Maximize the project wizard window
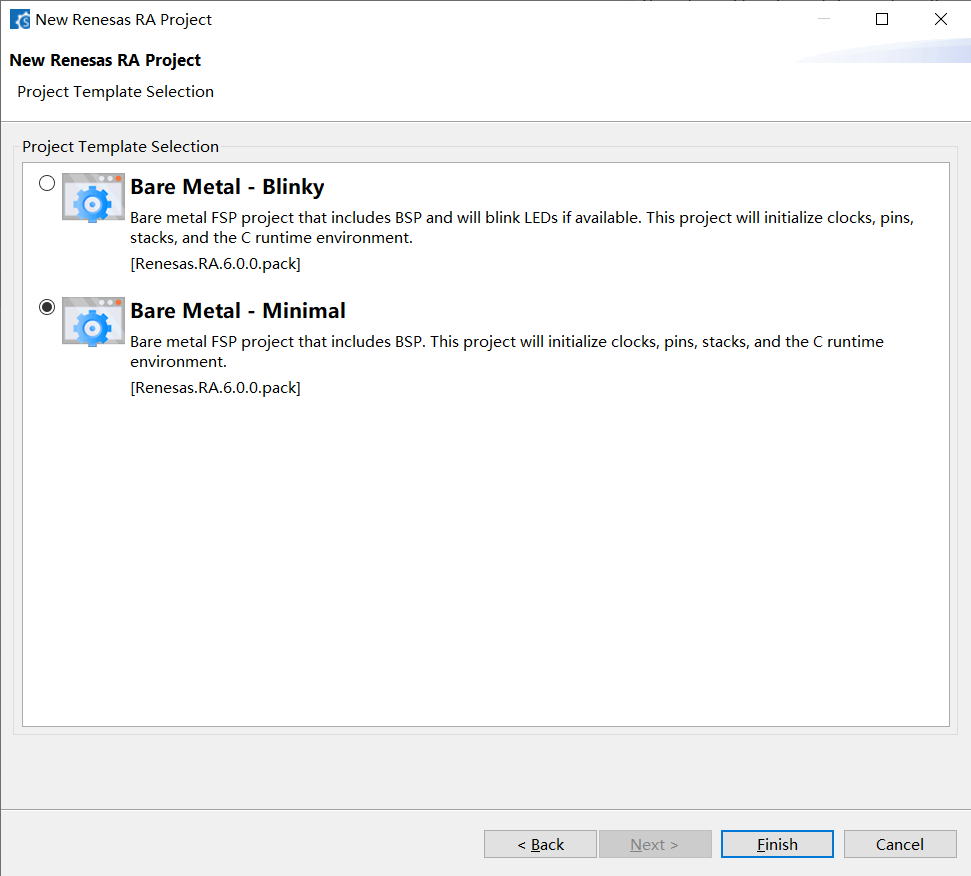This screenshot has height=876, width=971. click(x=882, y=19)
